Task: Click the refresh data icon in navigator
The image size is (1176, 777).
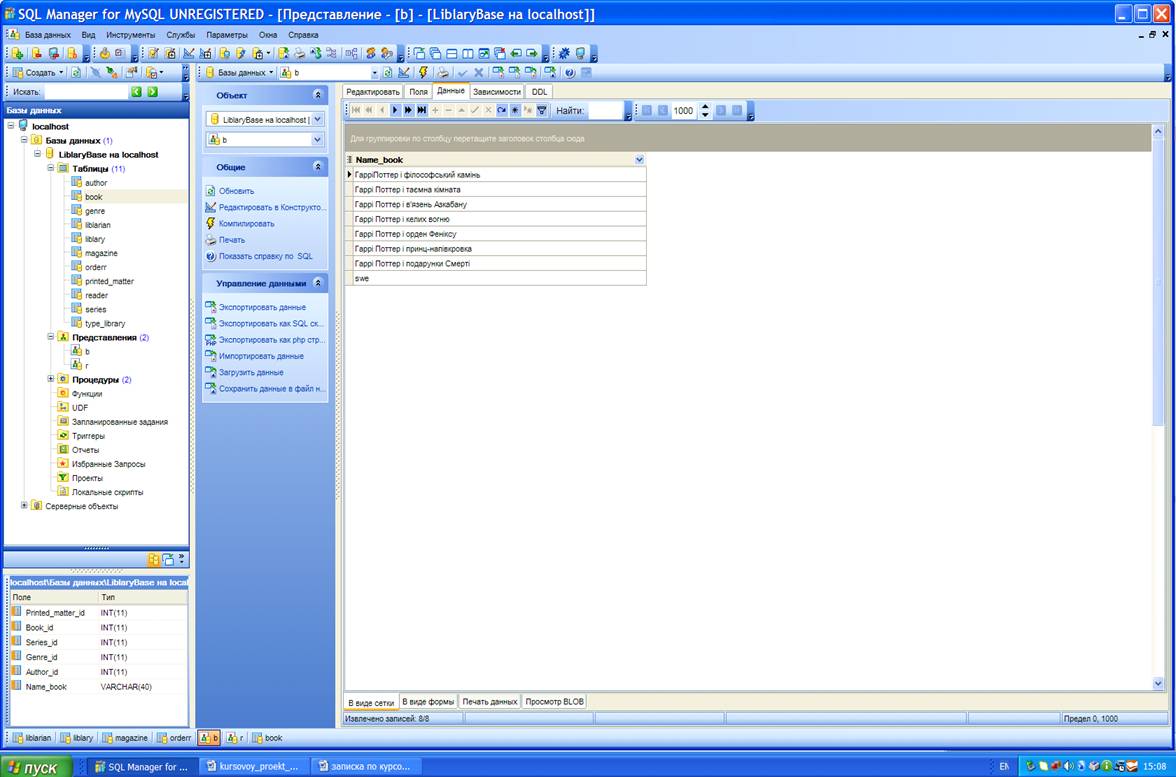Action: pyautogui.click(x=502, y=110)
